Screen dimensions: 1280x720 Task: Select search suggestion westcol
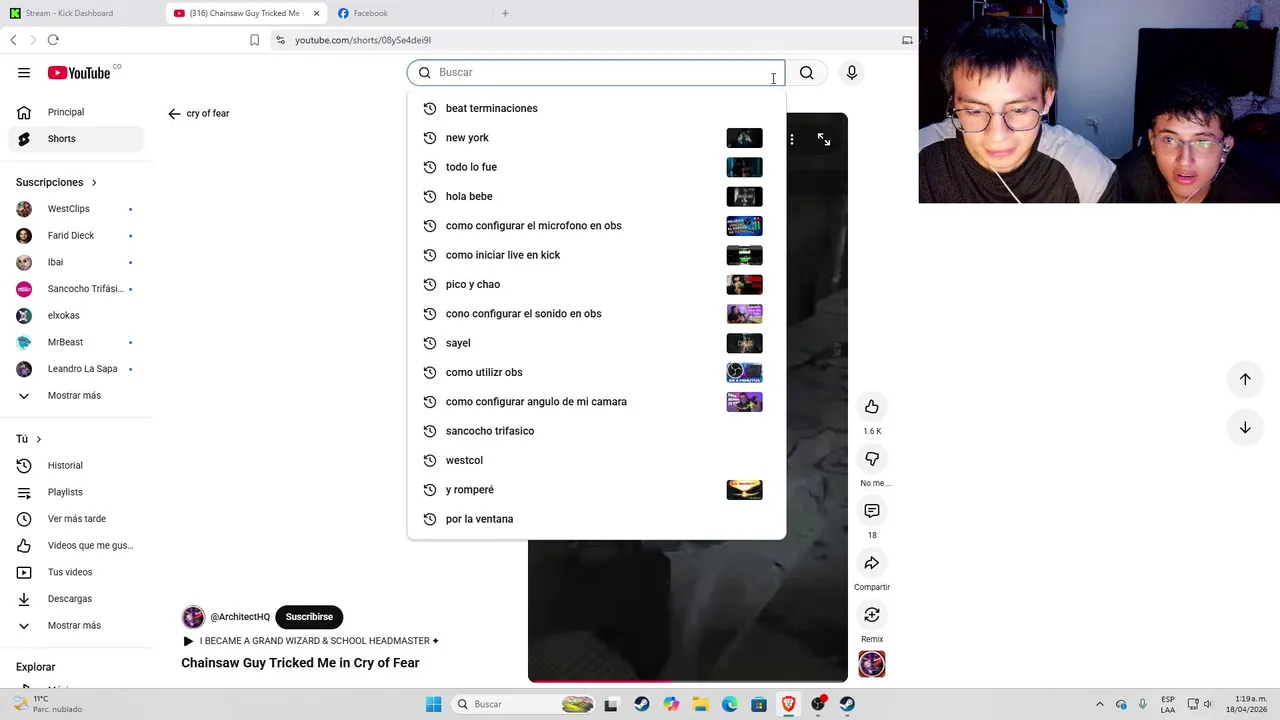596,460
